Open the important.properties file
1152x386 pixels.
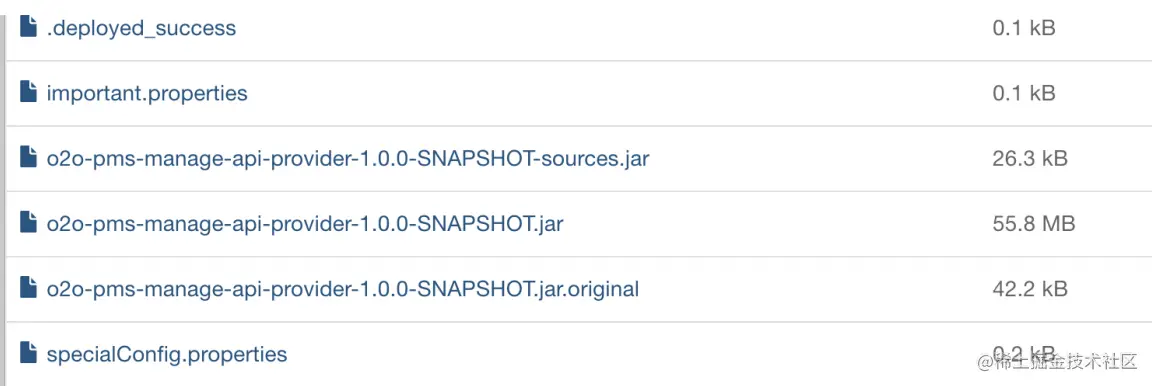point(147,93)
